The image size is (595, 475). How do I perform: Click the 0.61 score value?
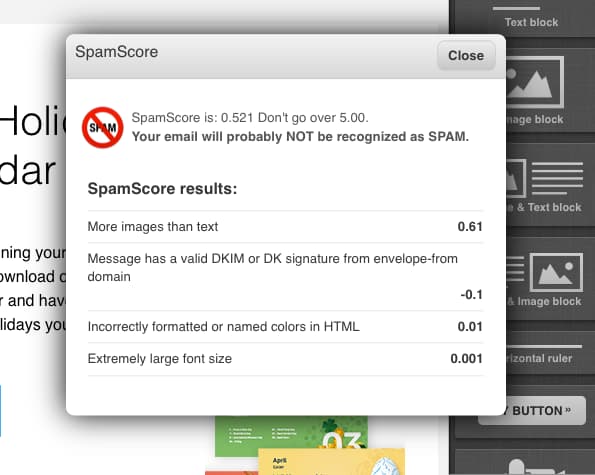pos(470,226)
